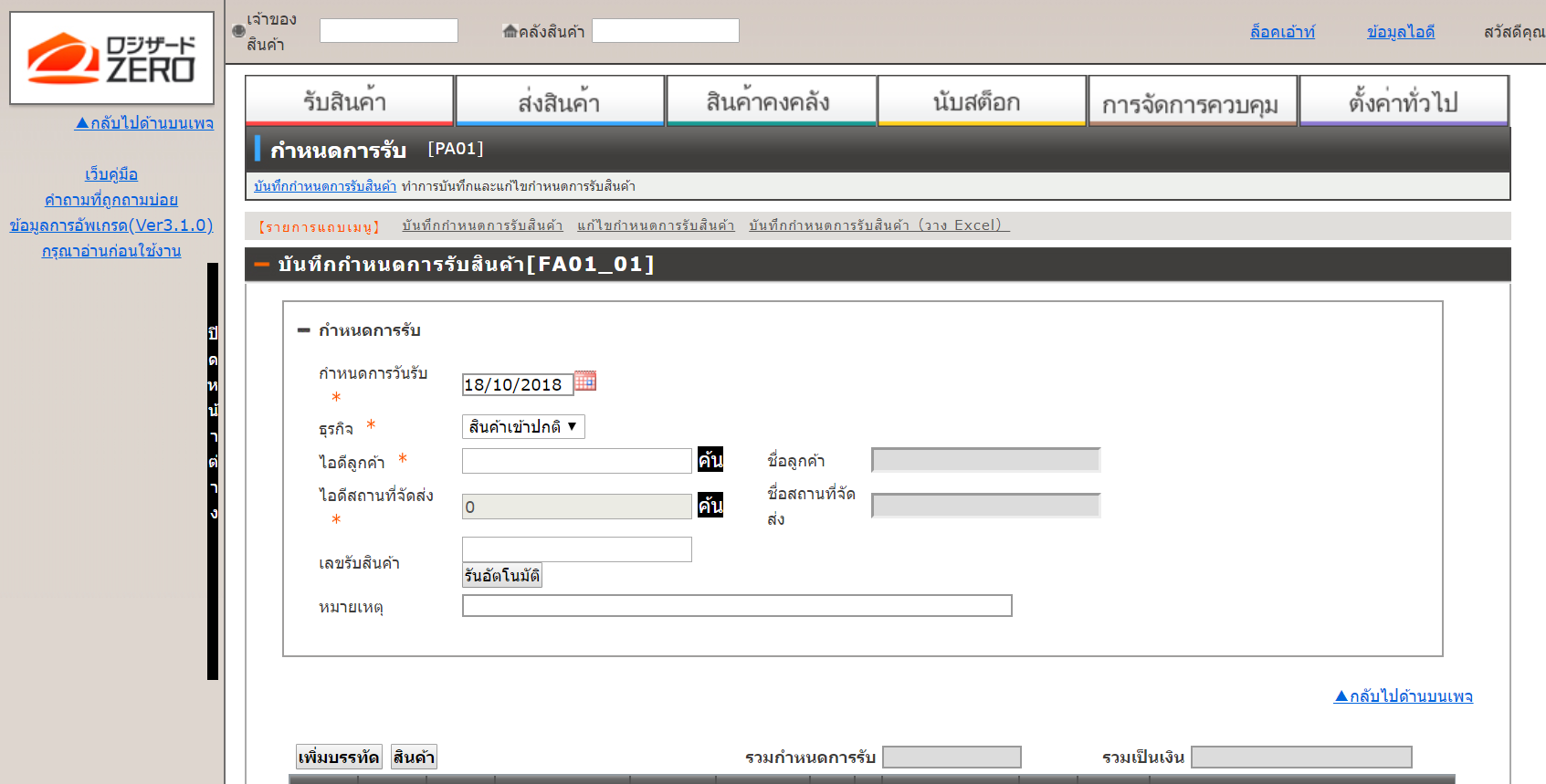Viewport: 1546px width, 784px height.
Task: Open the เว็บคู่มือ link in sidebar
Action: point(111,174)
